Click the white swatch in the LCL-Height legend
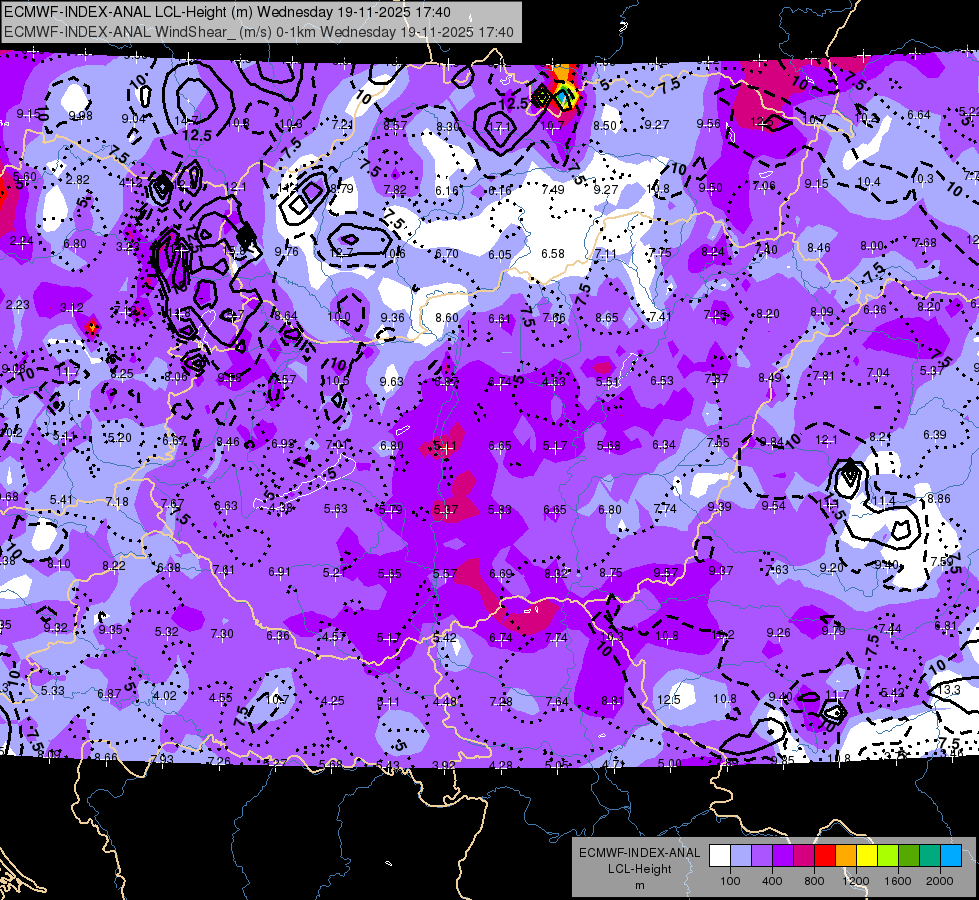The width and height of the screenshot is (979, 900). coord(720,856)
